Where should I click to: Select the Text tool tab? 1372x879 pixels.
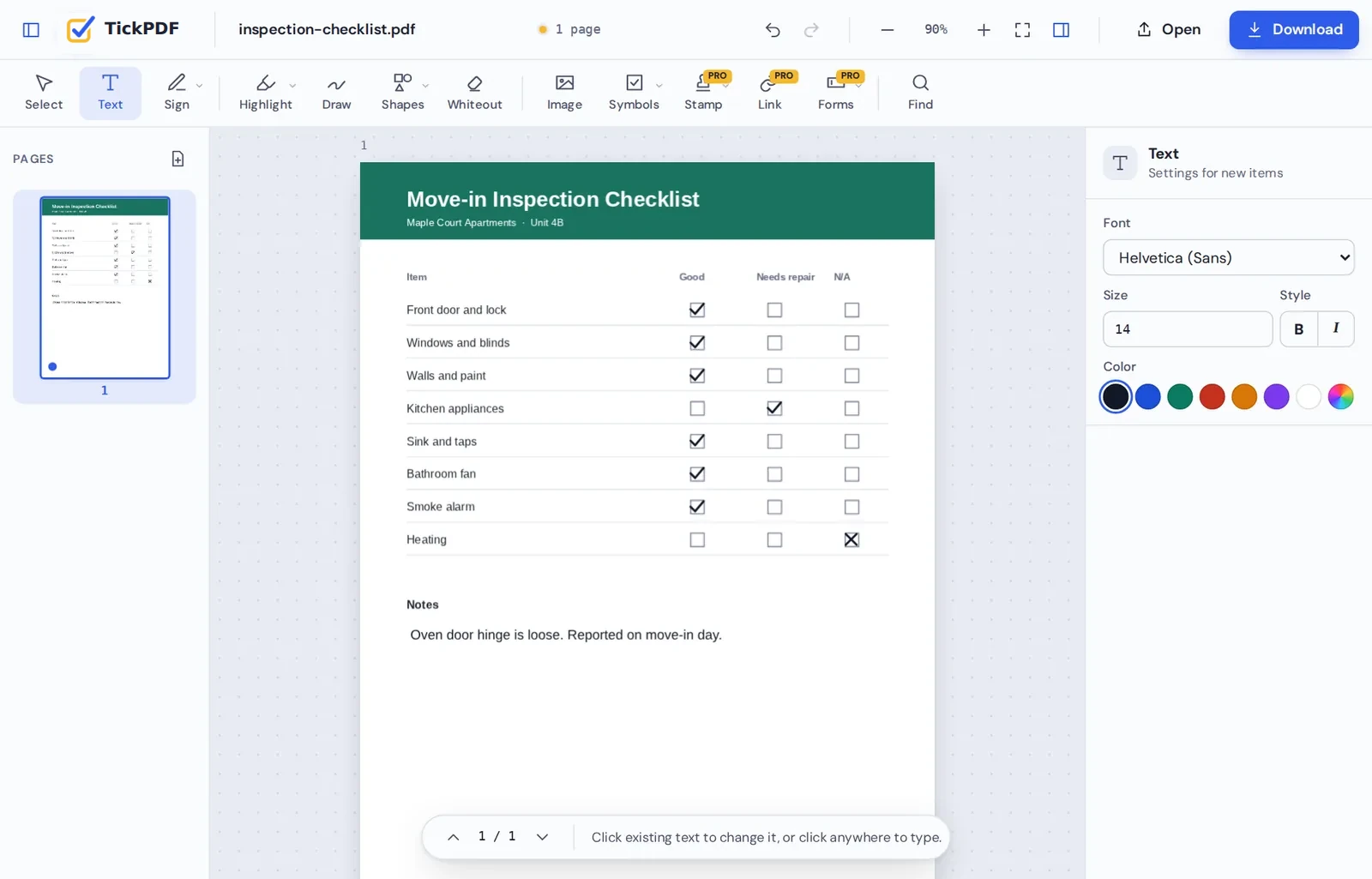110,93
